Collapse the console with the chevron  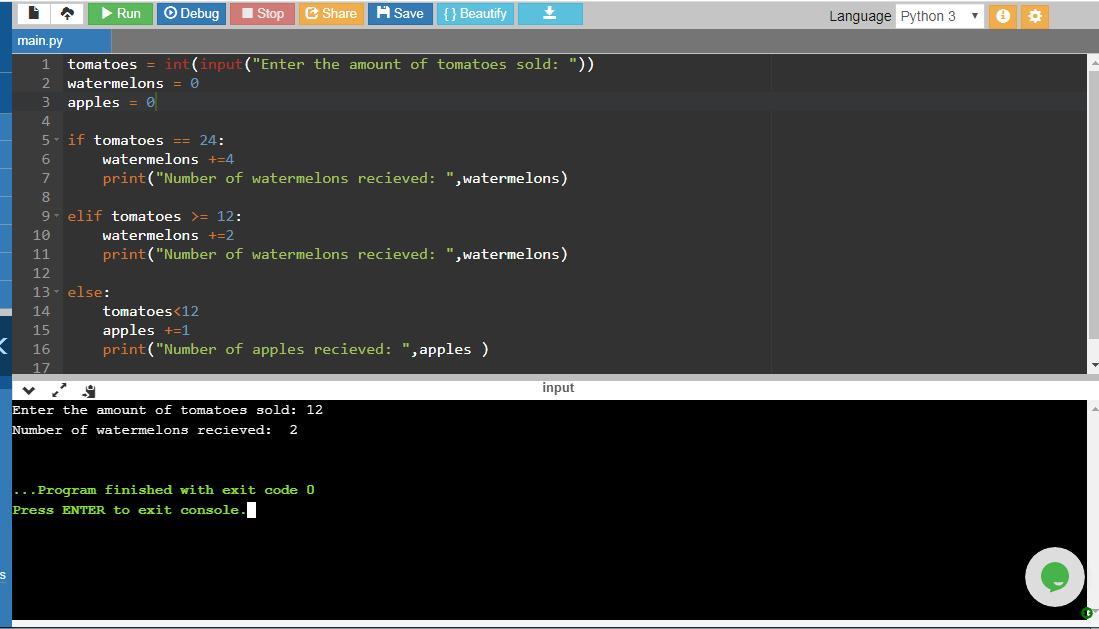pyautogui.click(x=28, y=390)
